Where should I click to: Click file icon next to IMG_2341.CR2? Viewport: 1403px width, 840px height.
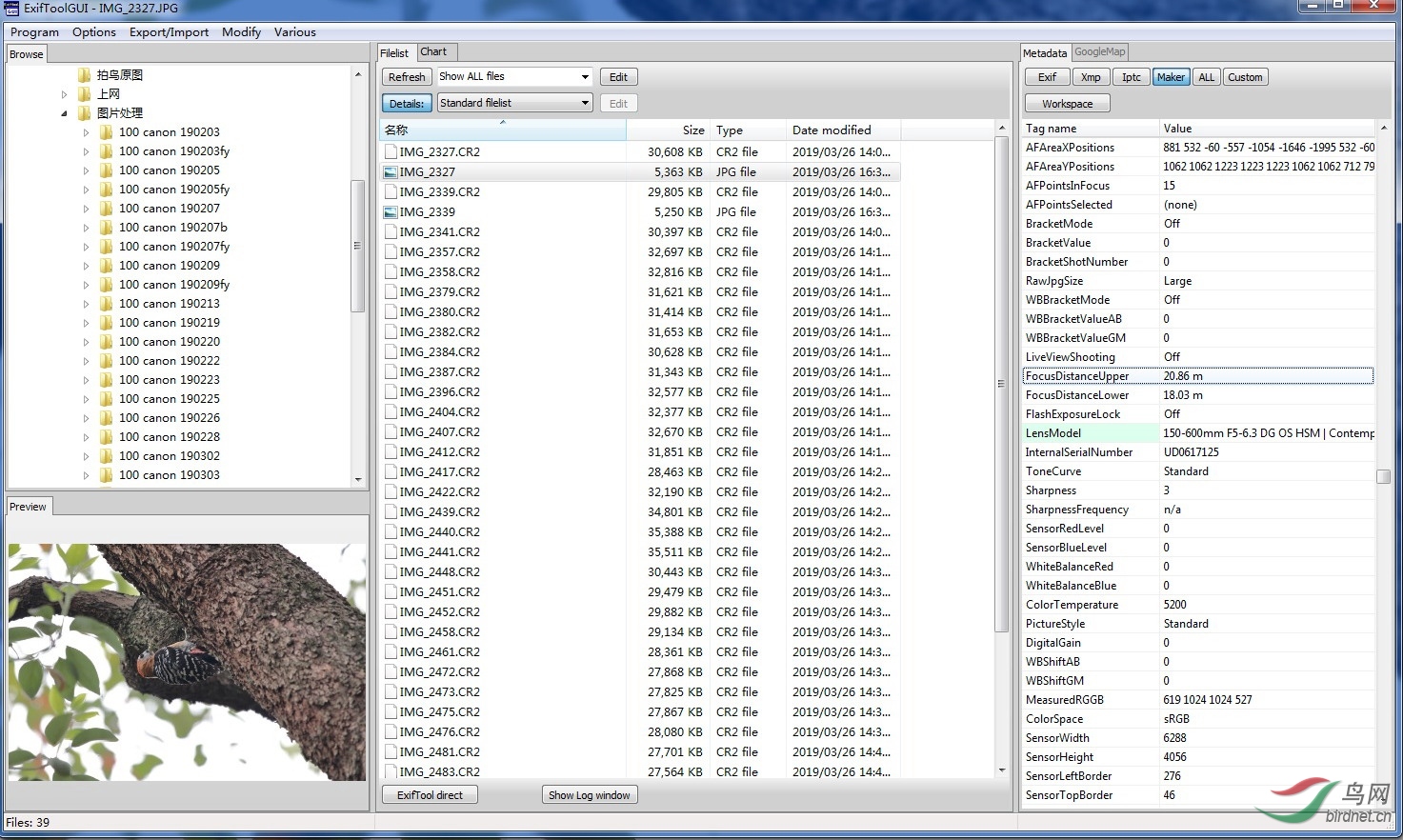(x=391, y=232)
